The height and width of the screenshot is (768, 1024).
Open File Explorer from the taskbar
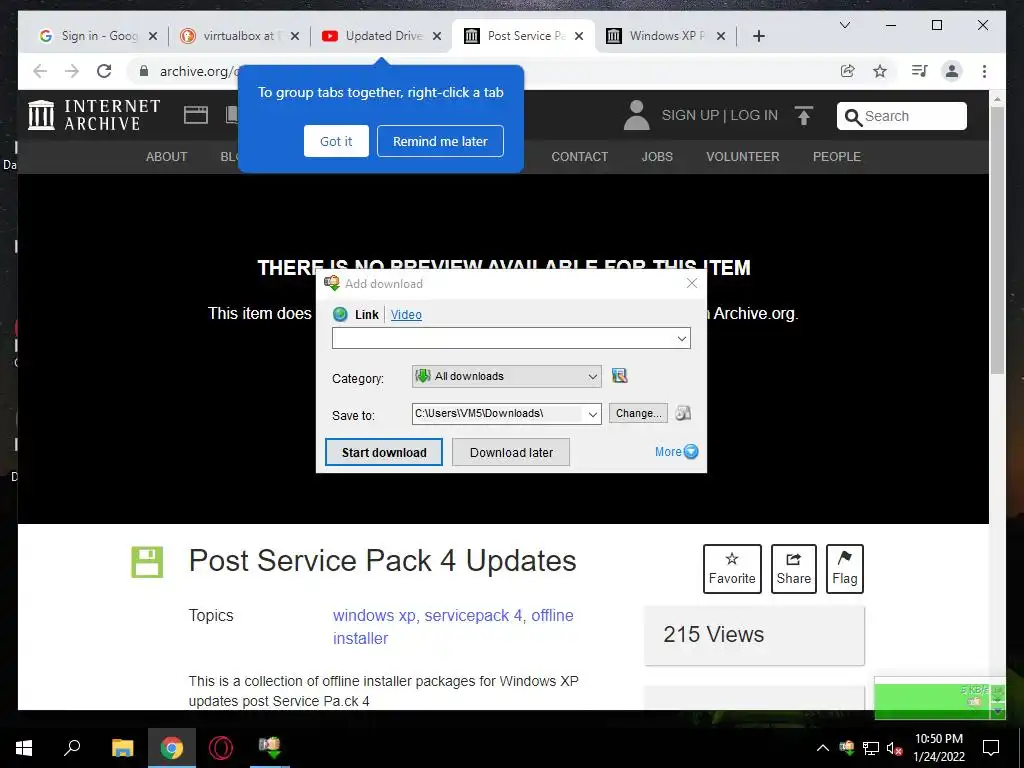coord(122,748)
